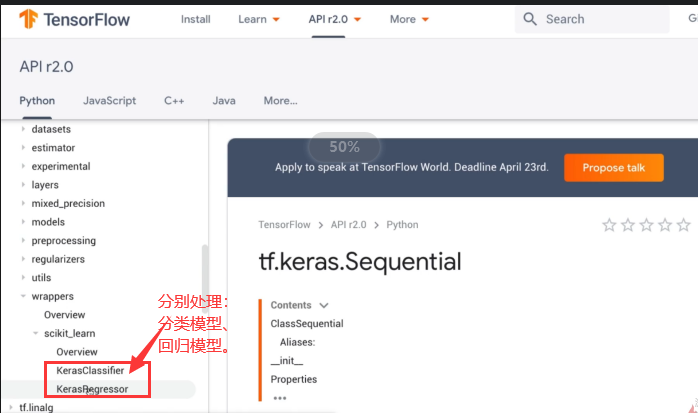
Task: Jump to __init__ section
Action: pyautogui.click(x=287, y=360)
